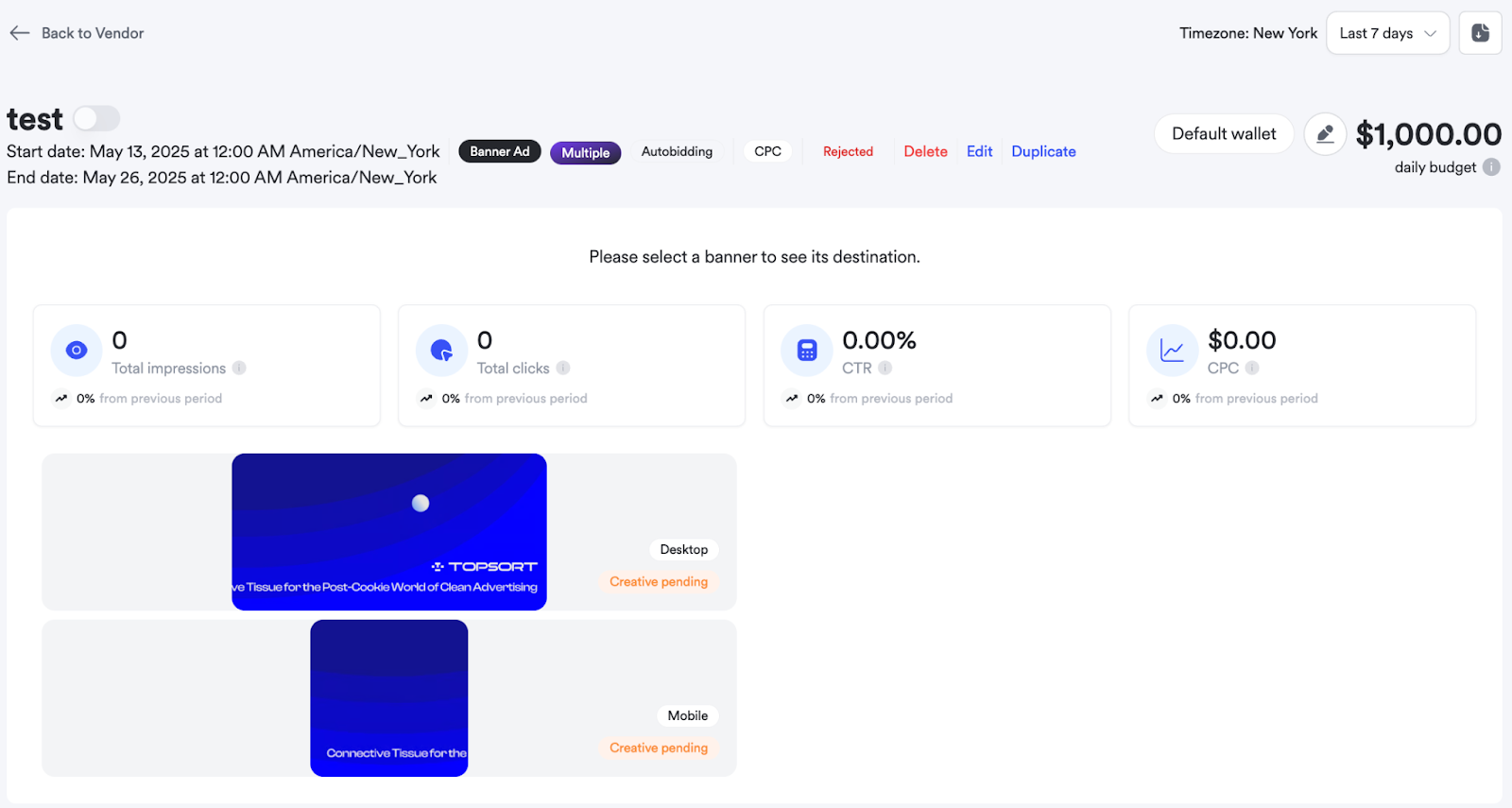Click the CTR info icon
The height and width of the screenshot is (808, 1512).
(885, 368)
